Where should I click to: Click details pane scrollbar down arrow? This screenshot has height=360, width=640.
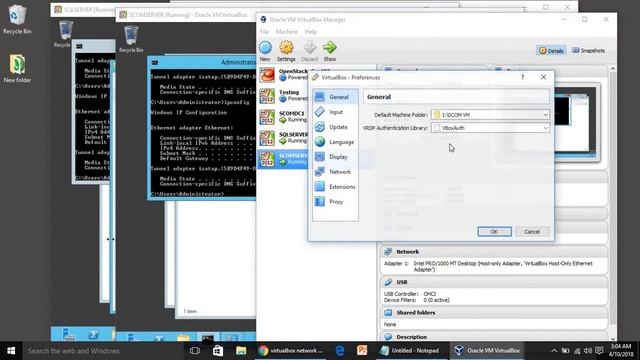click(x=613, y=338)
